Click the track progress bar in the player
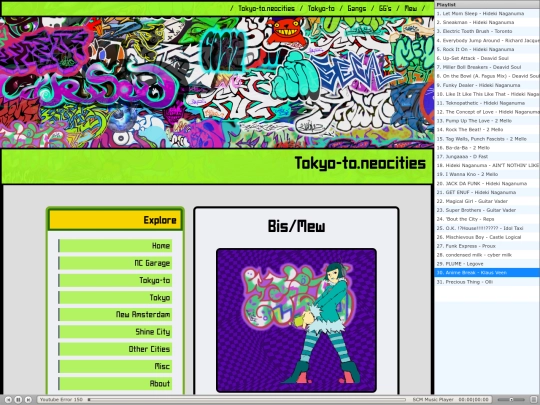The width and height of the screenshot is (540, 405). click(x=247, y=399)
